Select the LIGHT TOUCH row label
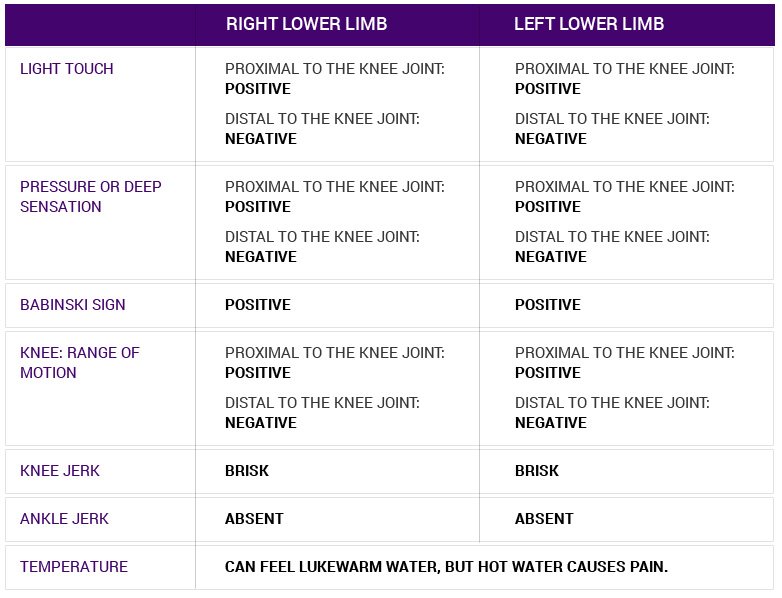The width and height of the screenshot is (782, 598). 67,69
